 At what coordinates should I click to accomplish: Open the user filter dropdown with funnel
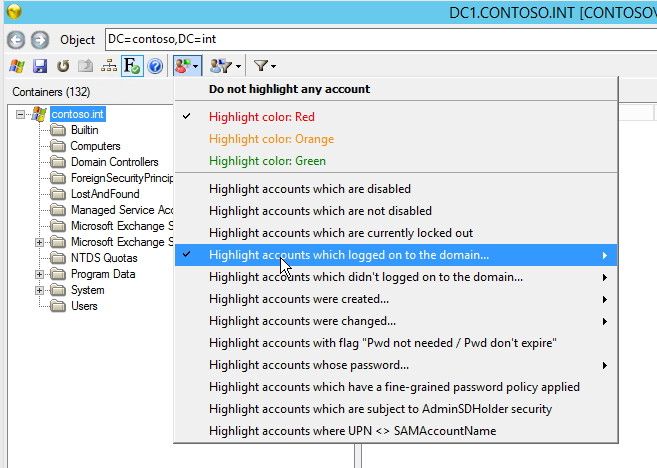pyautogui.click(x=225, y=66)
